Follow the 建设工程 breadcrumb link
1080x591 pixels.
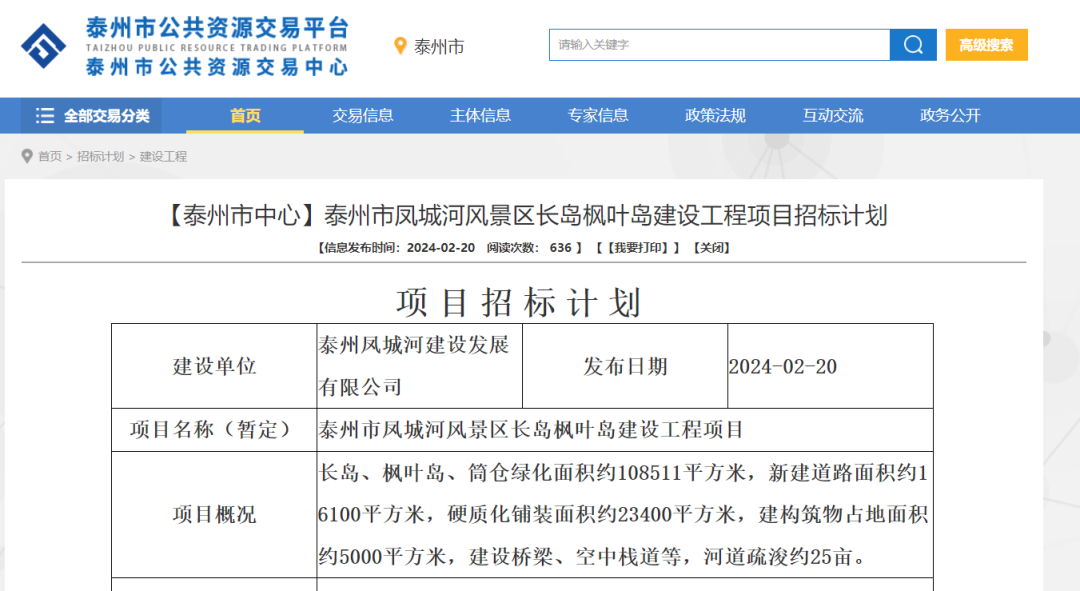[163, 157]
